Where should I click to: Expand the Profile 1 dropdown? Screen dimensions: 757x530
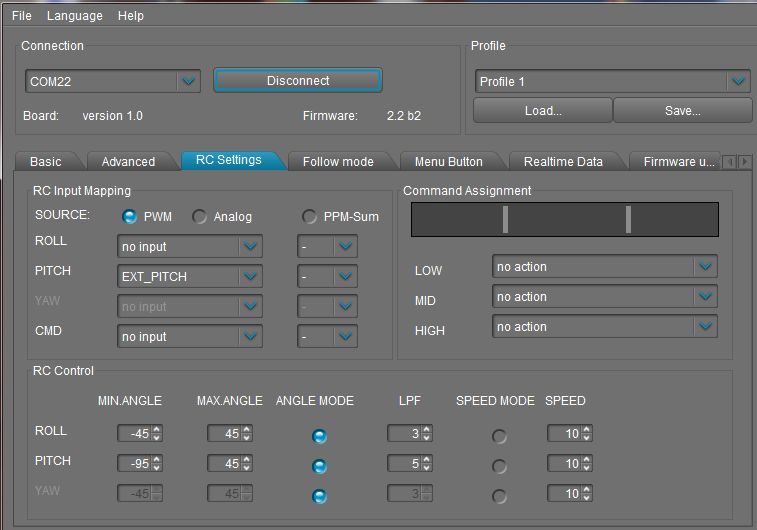738,82
